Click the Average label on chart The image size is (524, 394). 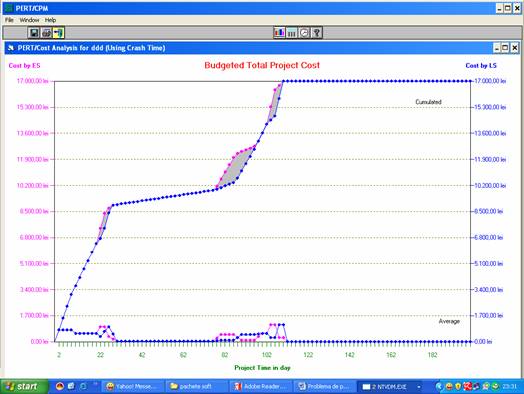[x=449, y=321]
